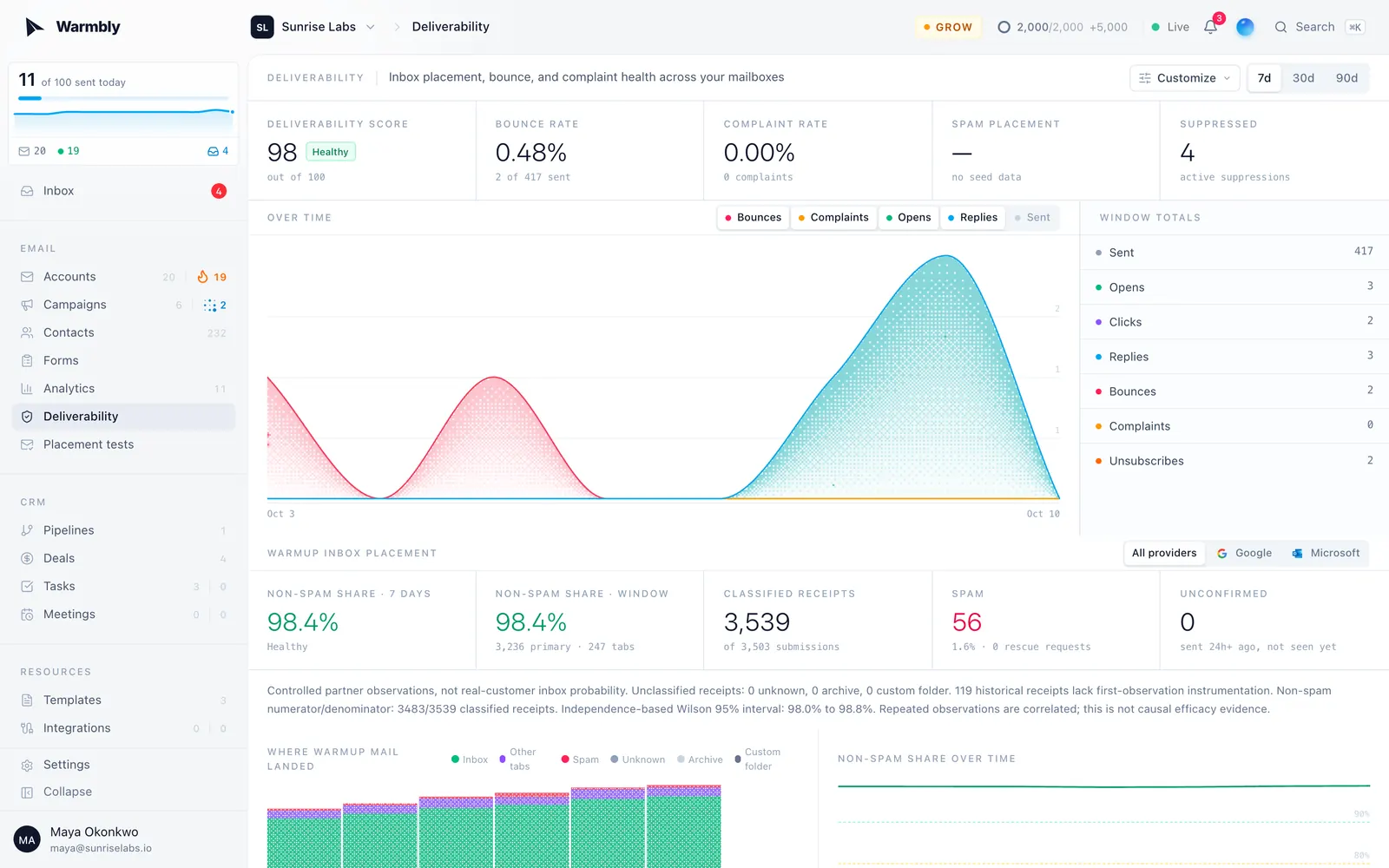Toggle Bounces series on chart
This screenshot has width=1389, height=868.
753,218
